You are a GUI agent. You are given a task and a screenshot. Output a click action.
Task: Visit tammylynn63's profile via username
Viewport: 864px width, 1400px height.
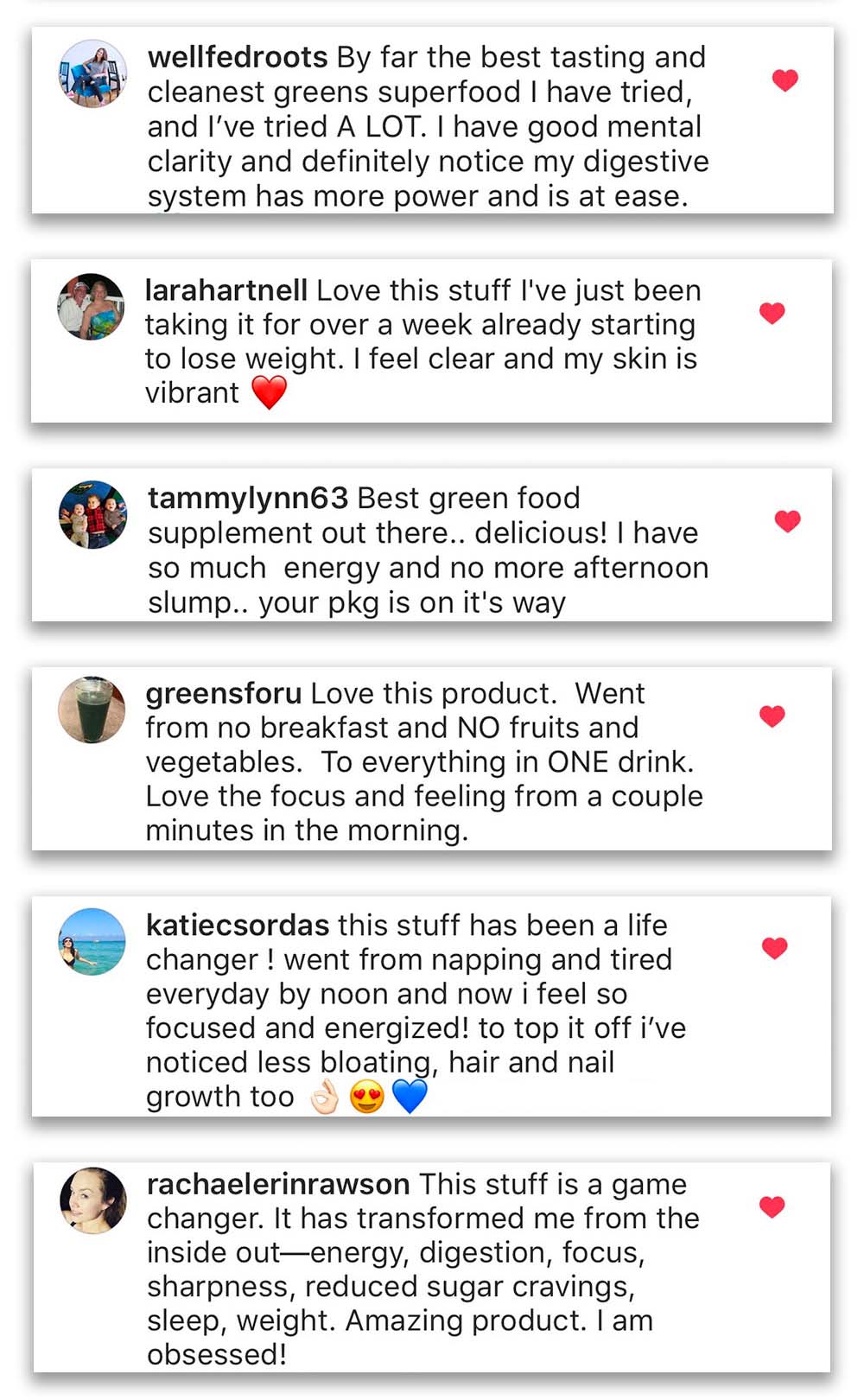click(x=247, y=498)
